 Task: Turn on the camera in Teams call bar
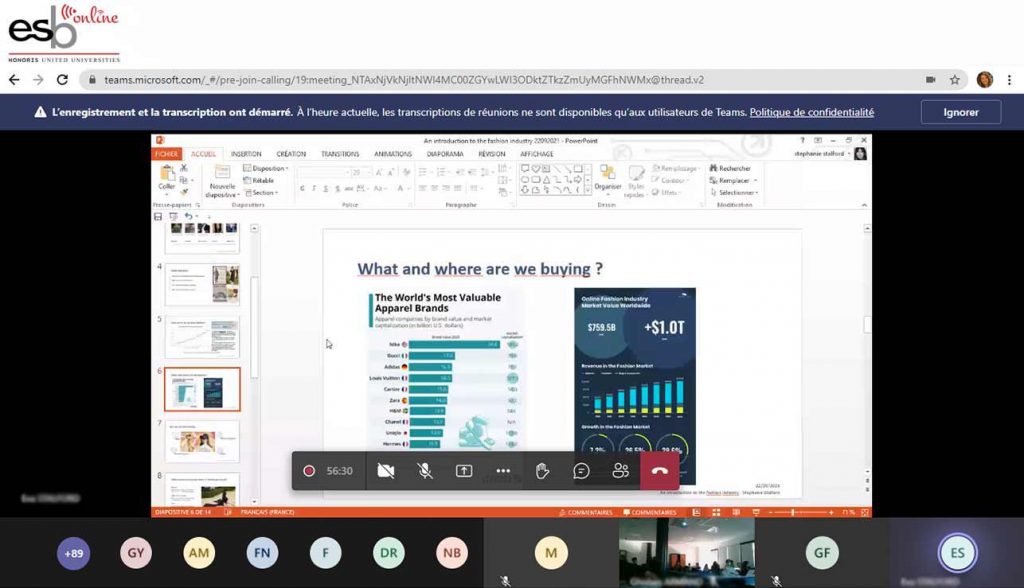pyautogui.click(x=385, y=470)
